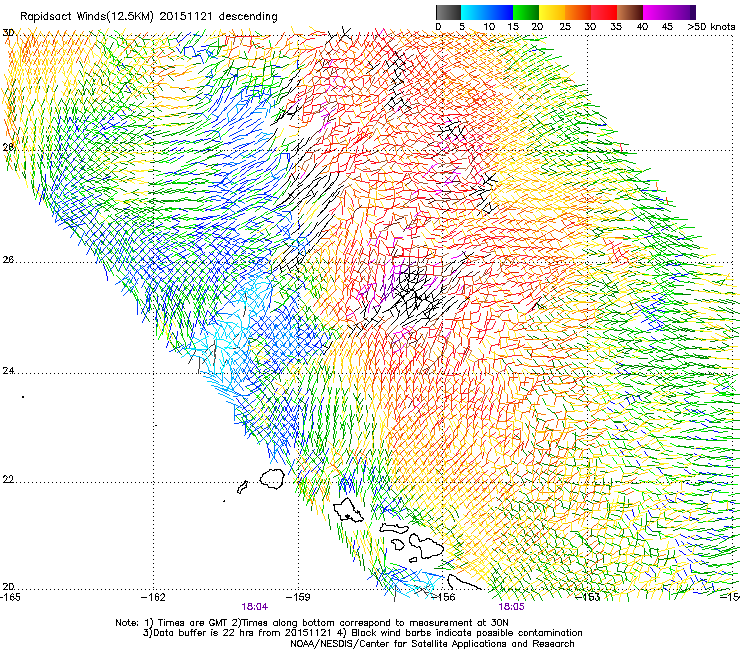Click the '22' latitude label
The image size is (740, 650).
(x=8, y=480)
